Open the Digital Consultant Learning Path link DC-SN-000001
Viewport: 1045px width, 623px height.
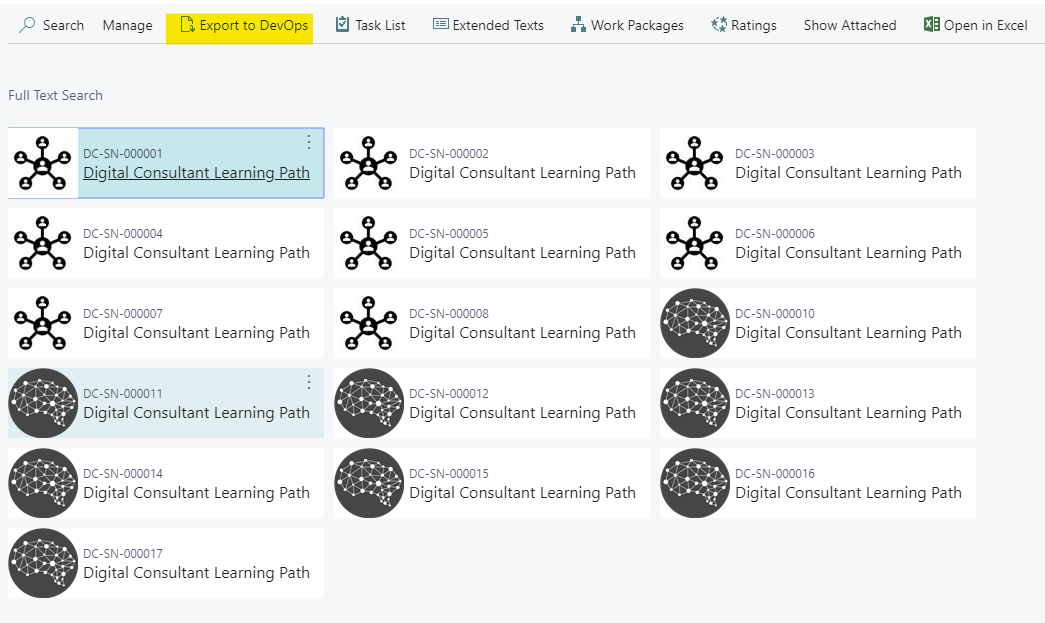pos(196,173)
